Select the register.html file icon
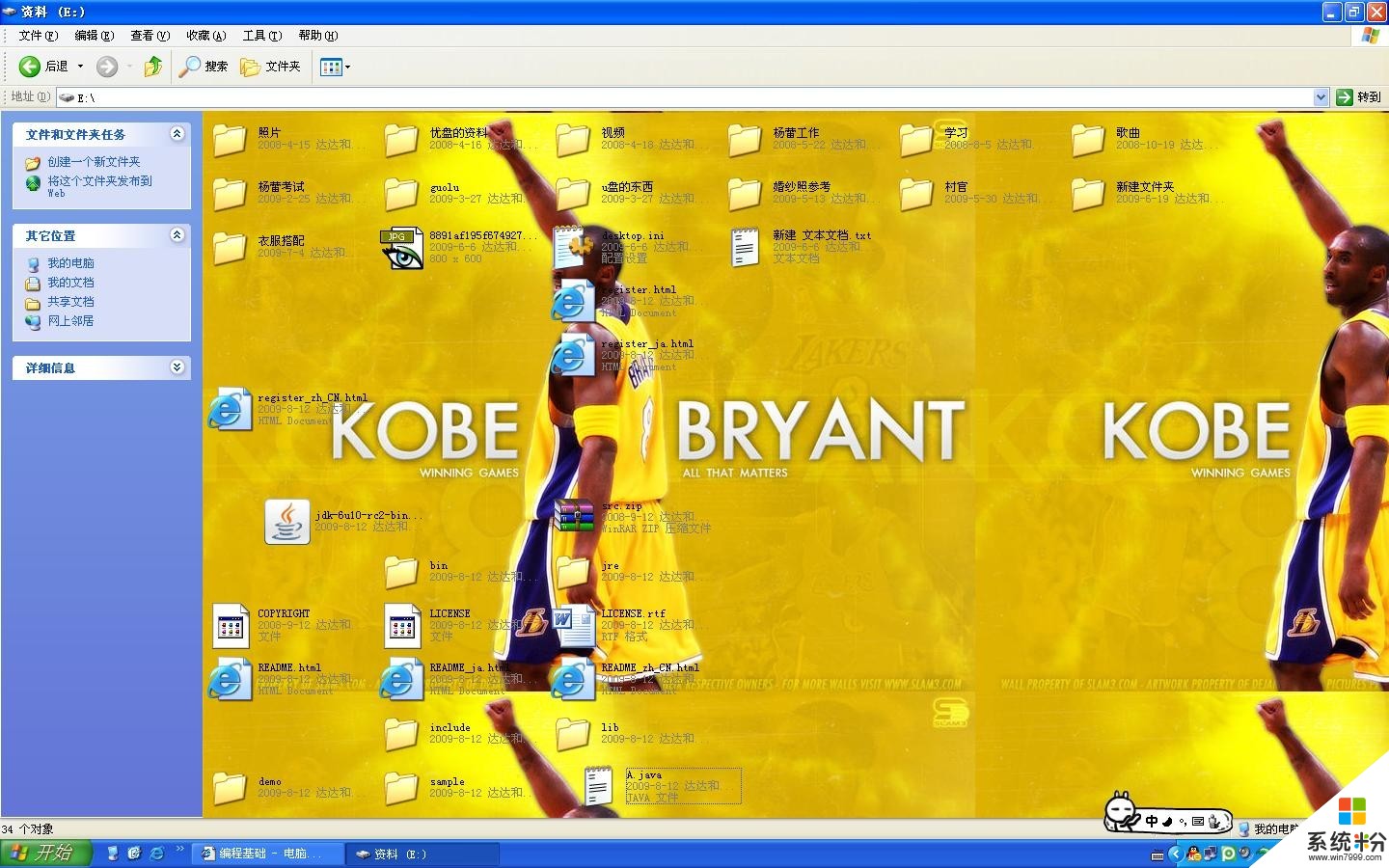 coord(573,302)
